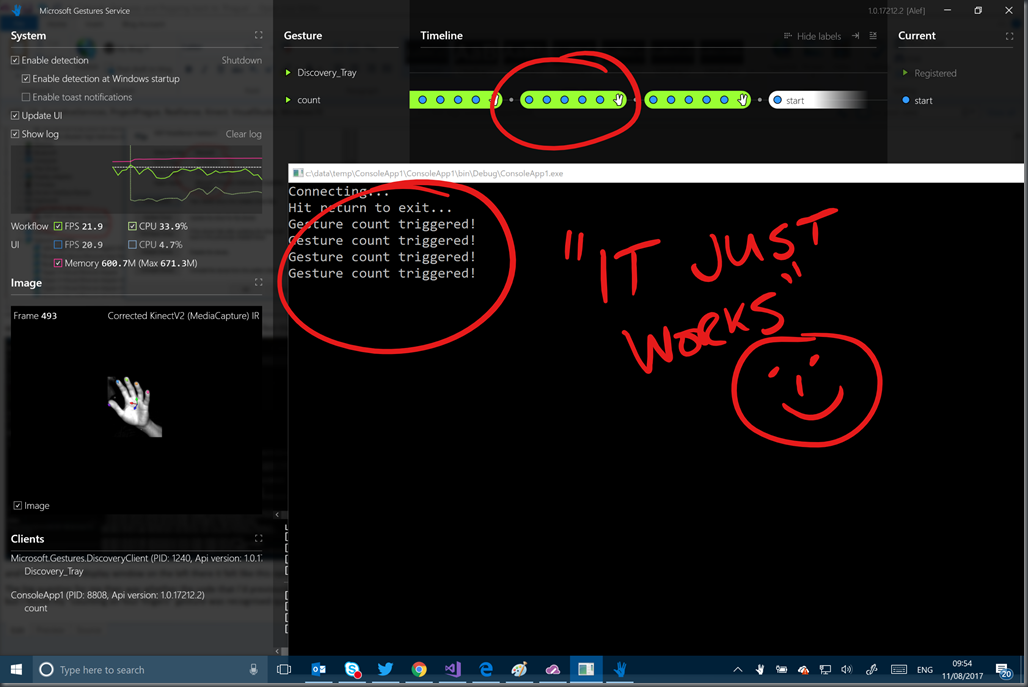
Task: Expand the Registered item in the Current panel
Action: coord(905,73)
